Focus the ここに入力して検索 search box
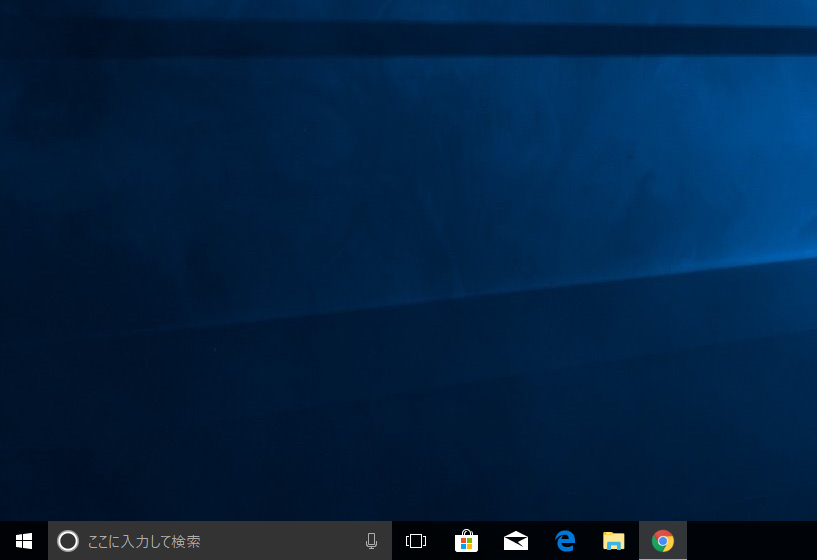 220,541
